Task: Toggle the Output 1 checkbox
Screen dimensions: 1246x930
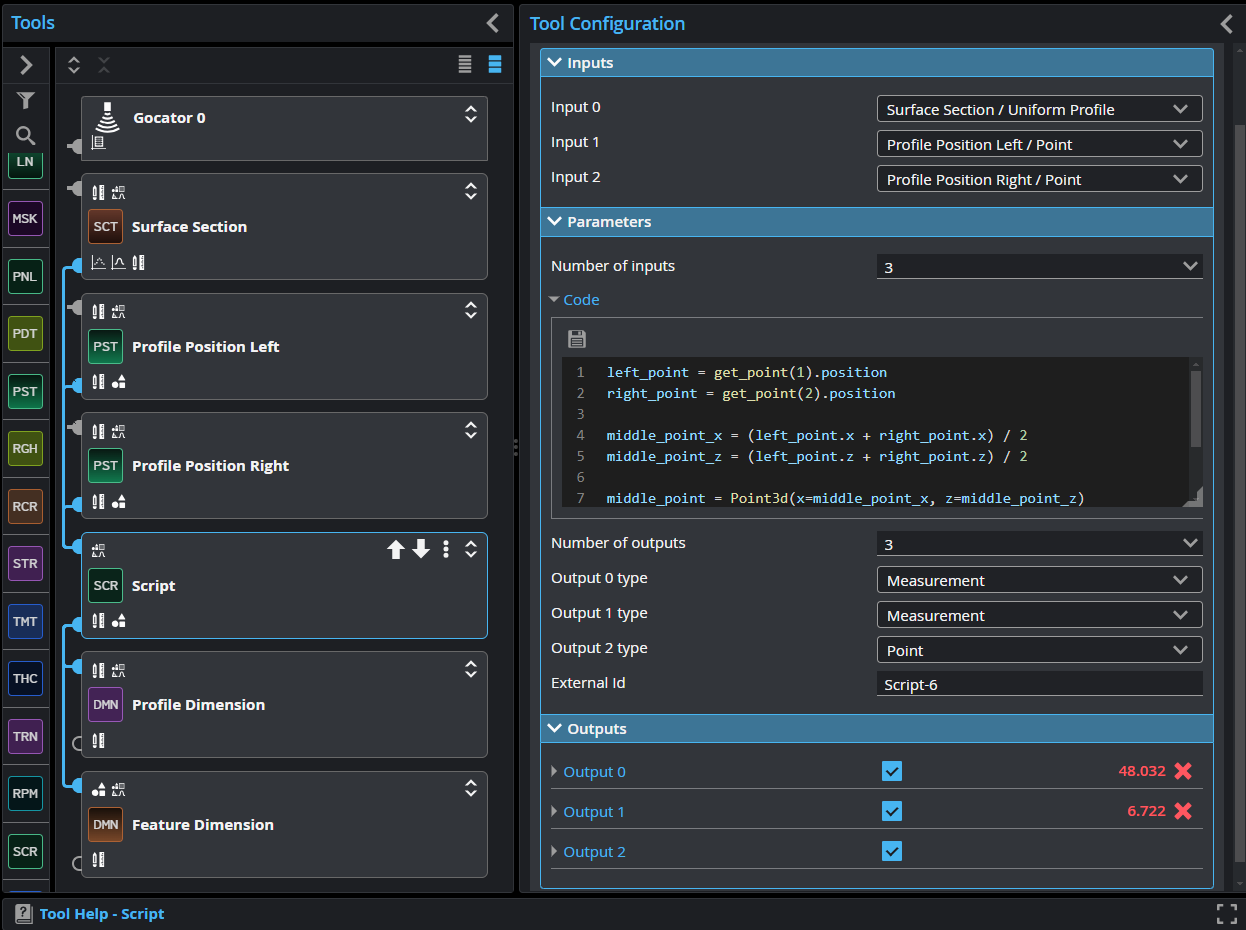Action: (x=892, y=811)
